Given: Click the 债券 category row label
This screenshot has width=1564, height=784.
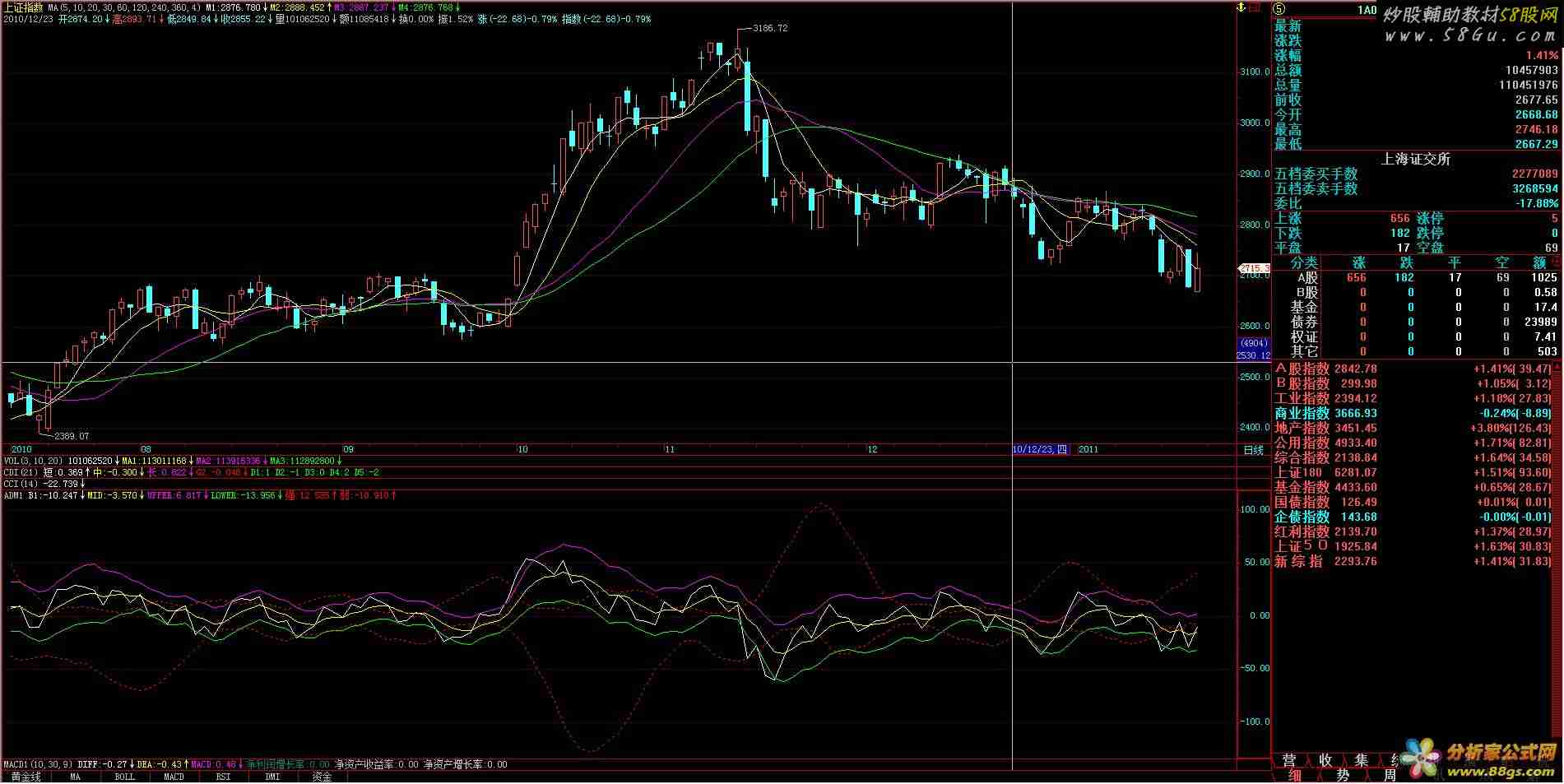Looking at the screenshot, I should coord(1304,322).
